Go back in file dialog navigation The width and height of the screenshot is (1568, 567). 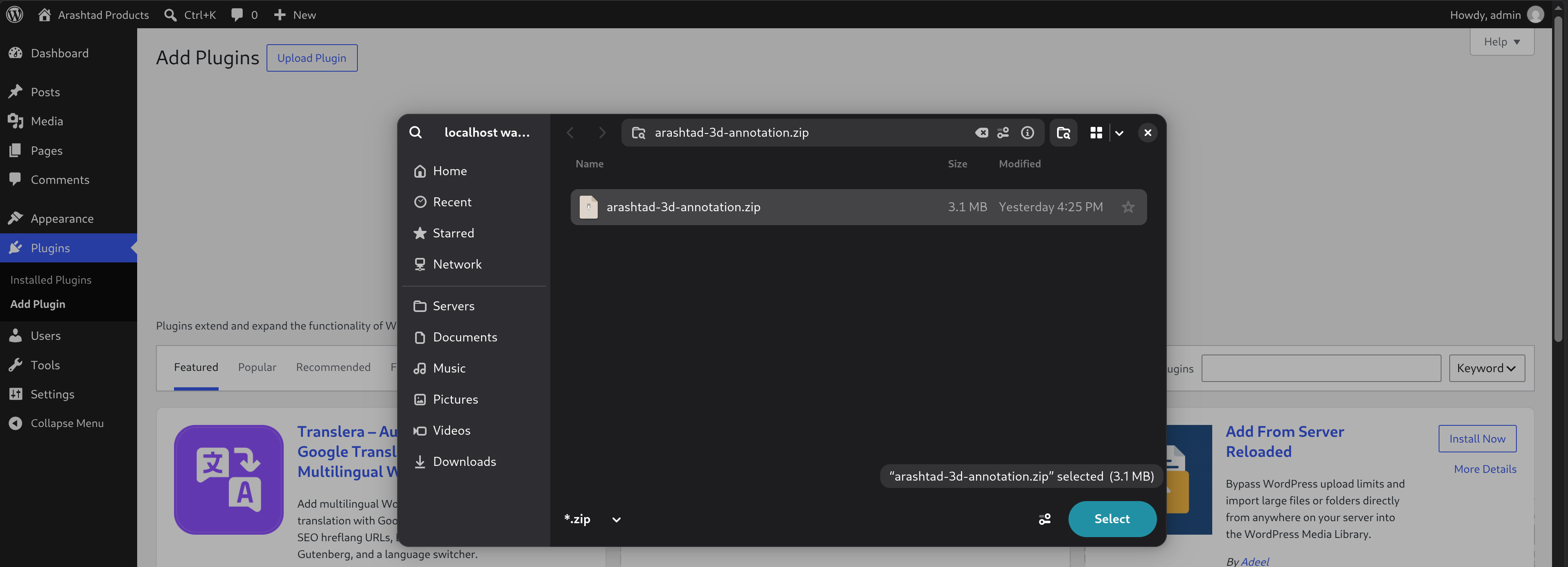[570, 133]
